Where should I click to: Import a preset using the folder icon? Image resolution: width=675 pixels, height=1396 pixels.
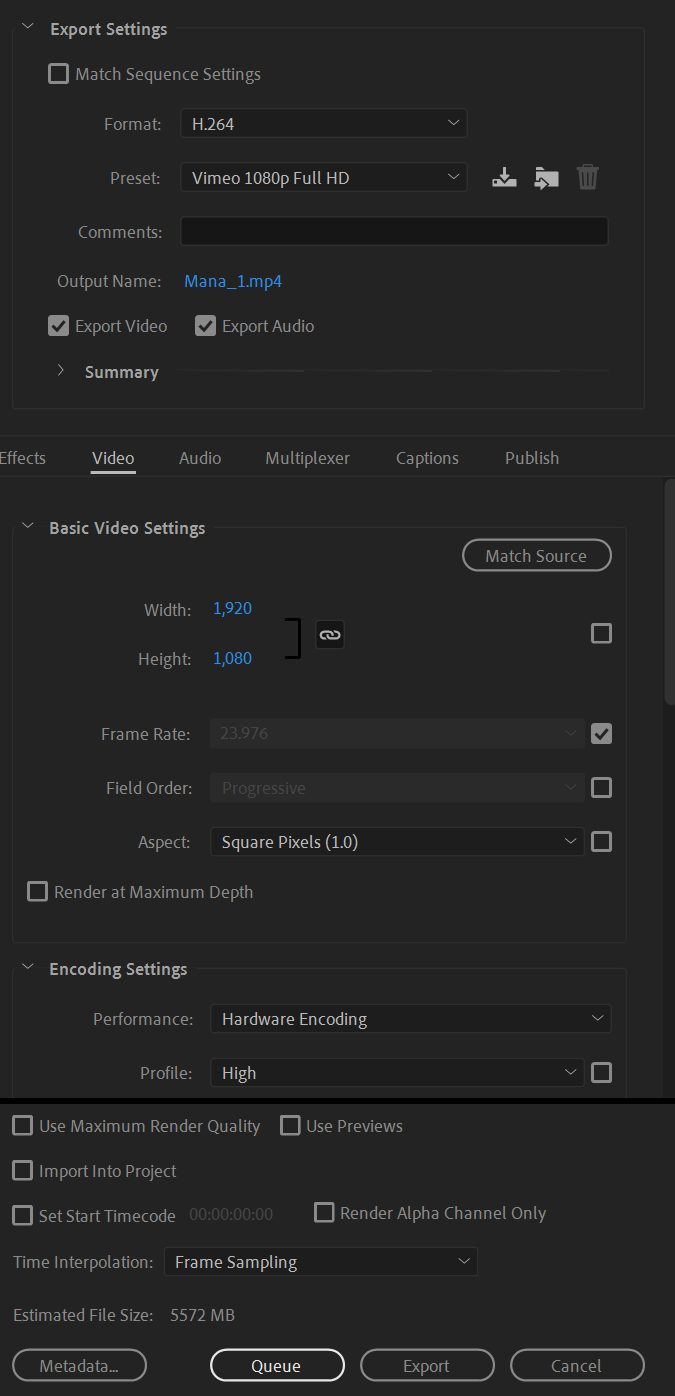tap(546, 177)
